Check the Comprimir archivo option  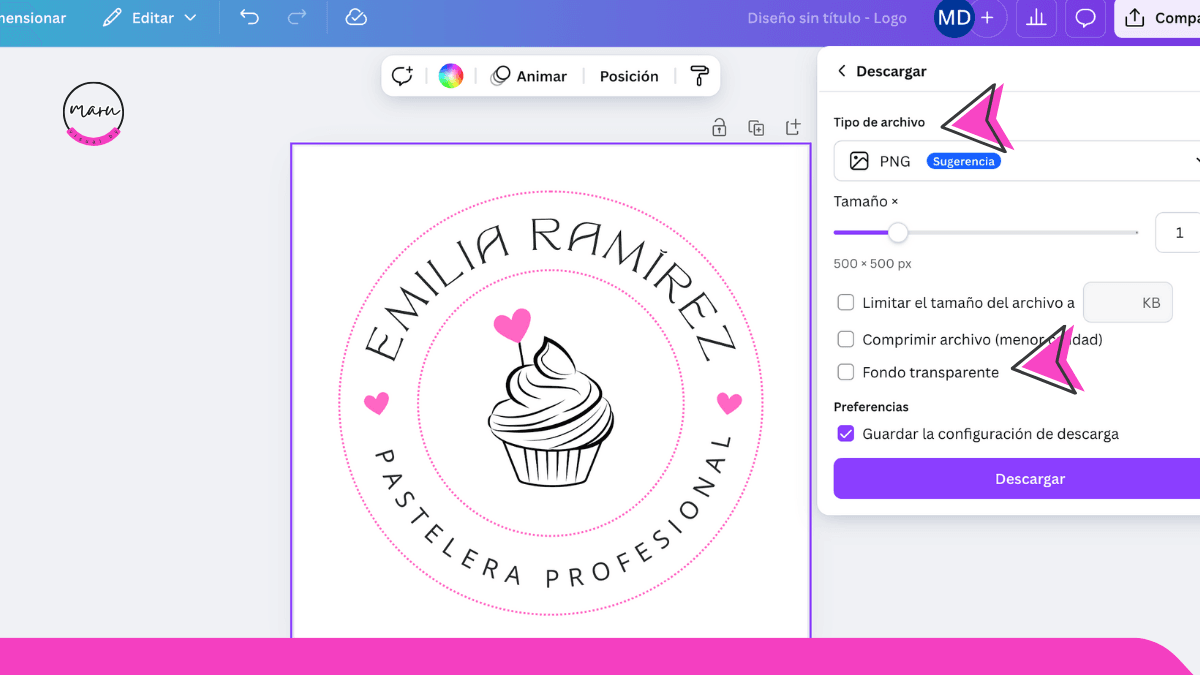coord(845,339)
